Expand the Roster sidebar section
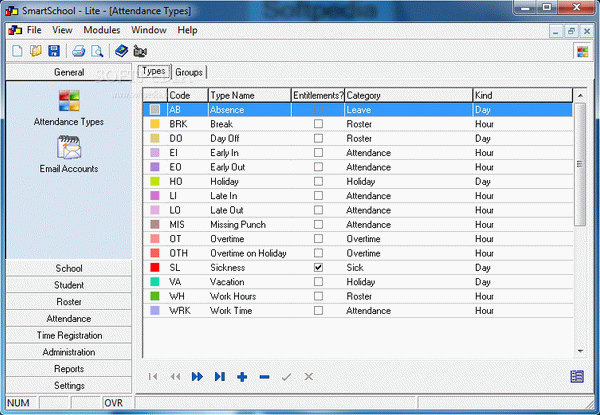Viewport: 600px width, 415px height. (x=69, y=302)
